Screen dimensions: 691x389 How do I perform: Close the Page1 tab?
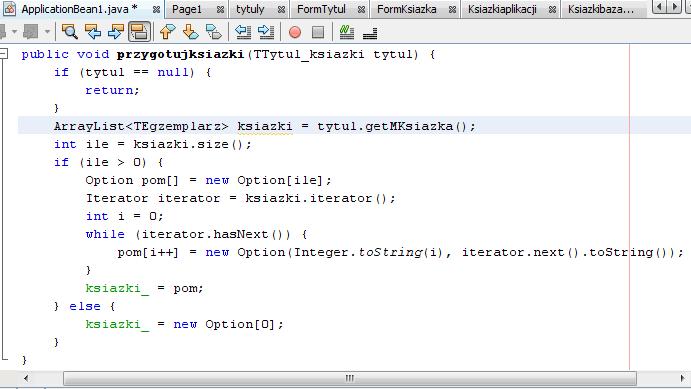(220, 9)
